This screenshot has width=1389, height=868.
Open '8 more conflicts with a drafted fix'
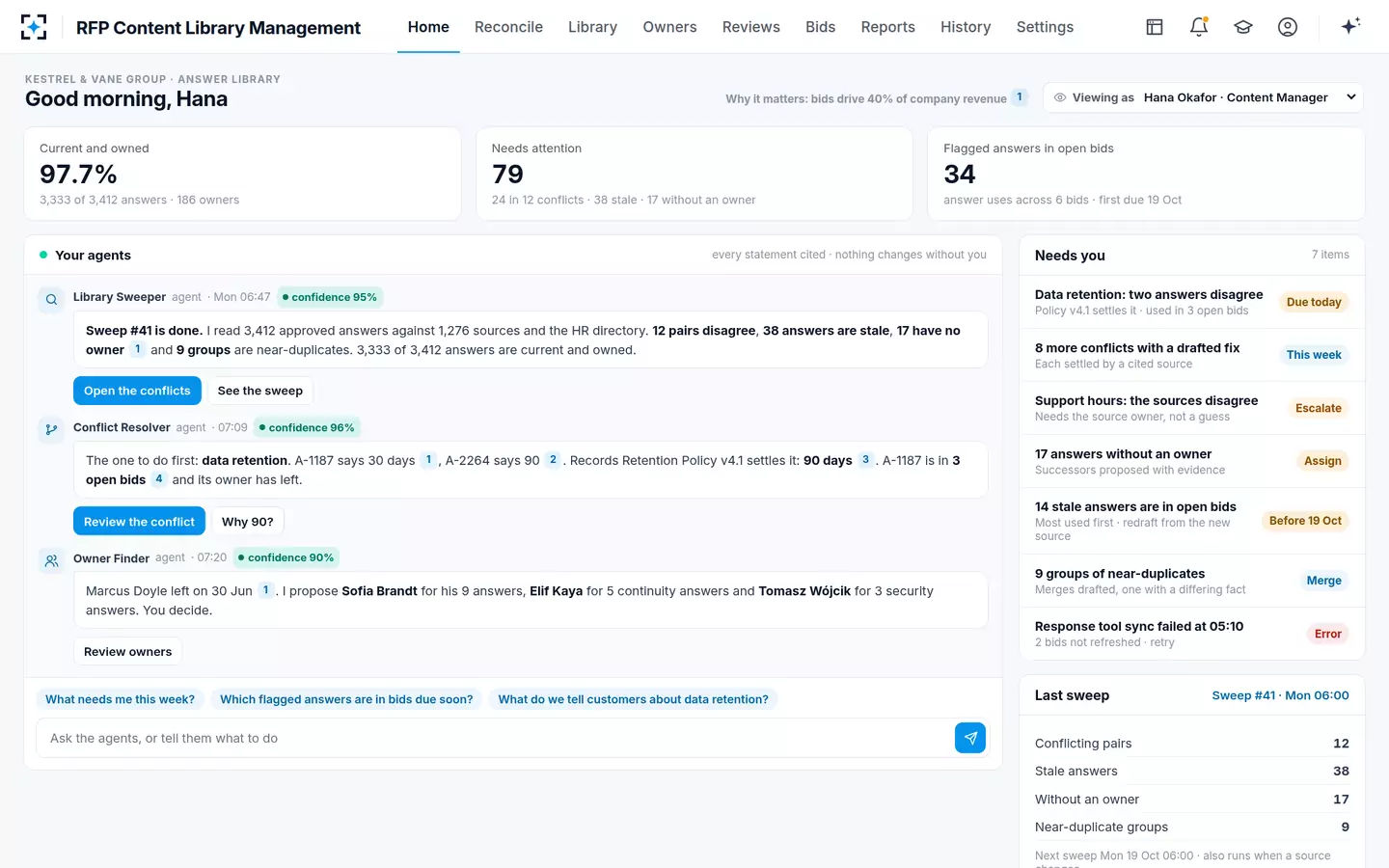(x=1192, y=355)
